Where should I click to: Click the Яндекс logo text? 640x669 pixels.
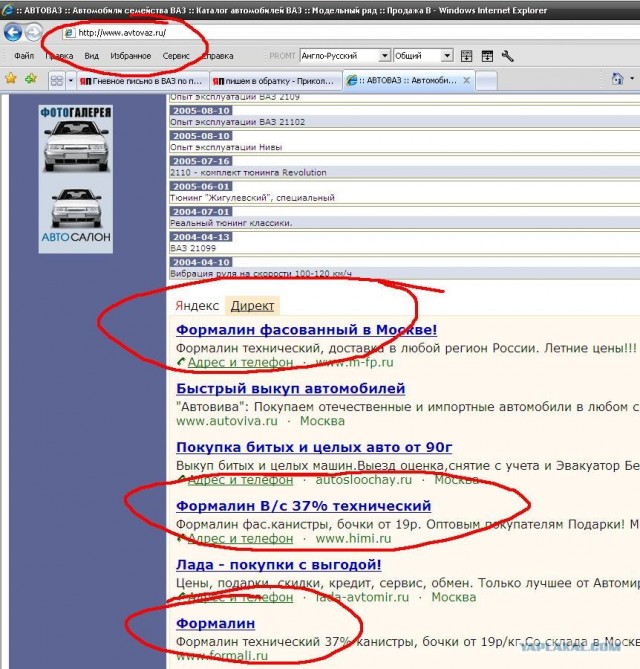point(197,305)
